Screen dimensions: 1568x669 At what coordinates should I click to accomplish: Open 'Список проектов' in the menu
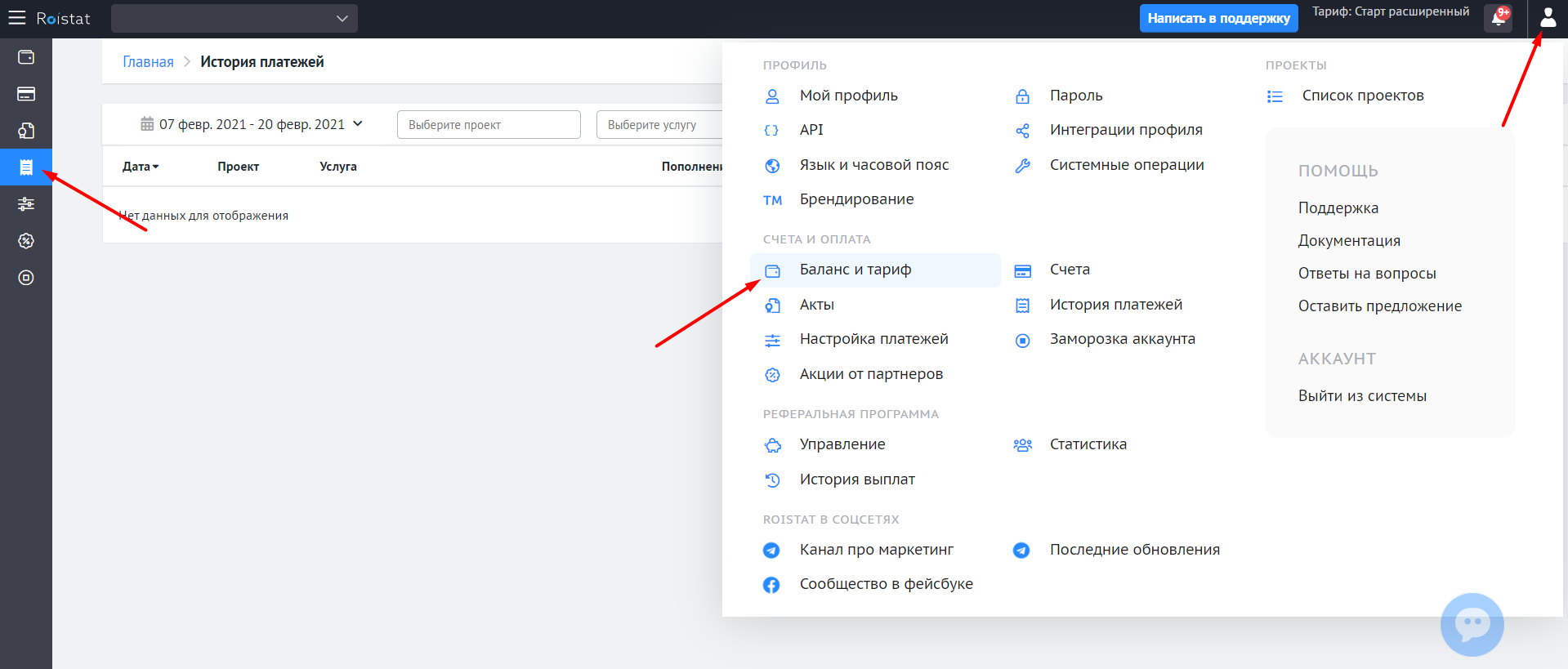pyautogui.click(x=1362, y=96)
